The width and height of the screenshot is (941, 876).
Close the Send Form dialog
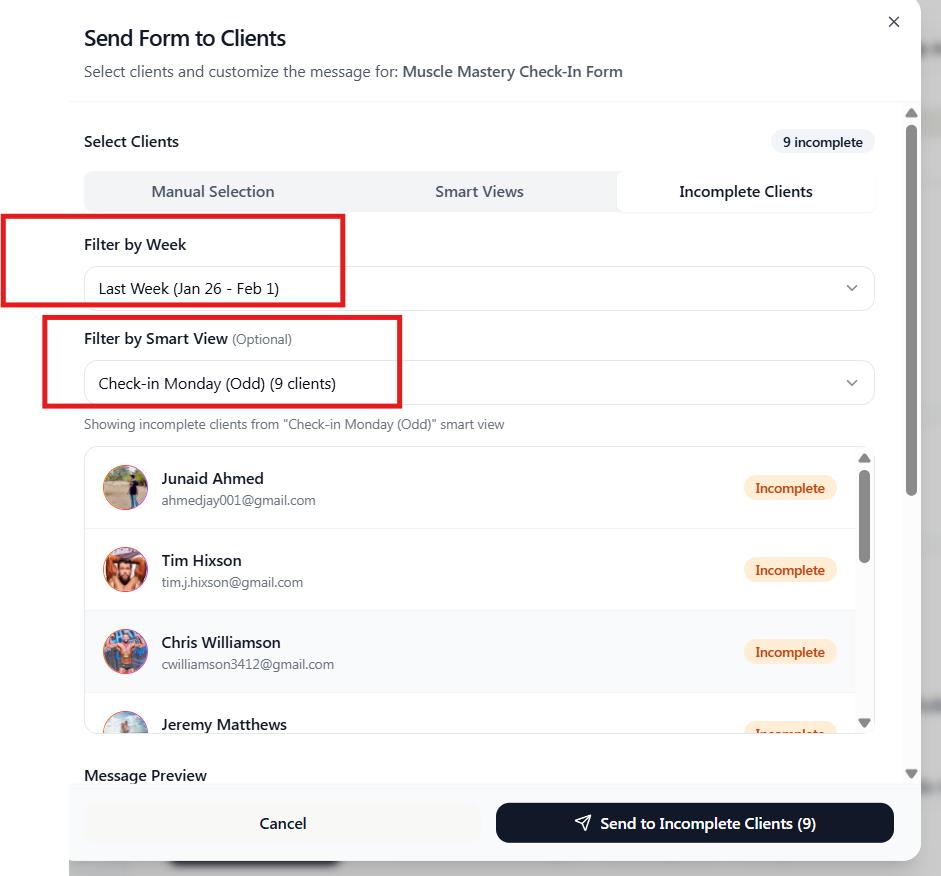(894, 22)
